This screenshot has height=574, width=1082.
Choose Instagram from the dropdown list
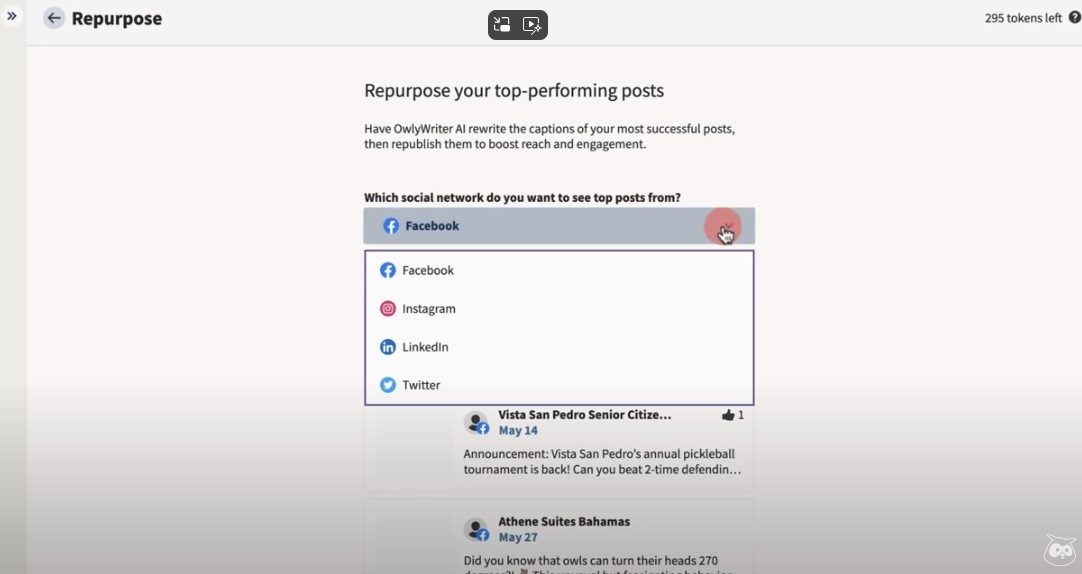click(x=559, y=308)
